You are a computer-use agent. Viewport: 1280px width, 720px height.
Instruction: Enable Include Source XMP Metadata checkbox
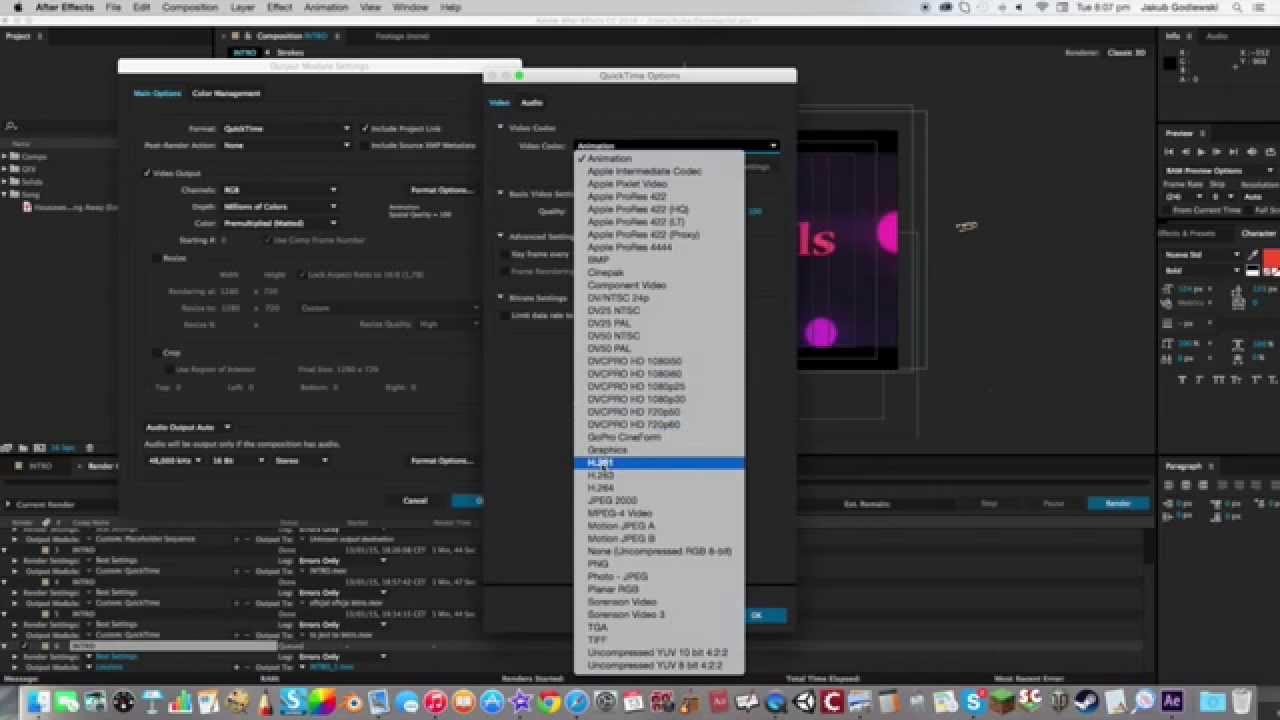pos(365,146)
